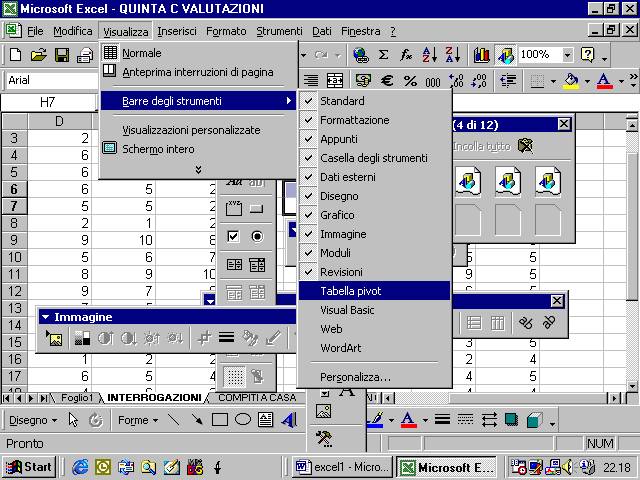The width and height of the screenshot is (640, 480).
Task: Apply the Percent style icon
Action: click(x=410, y=80)
